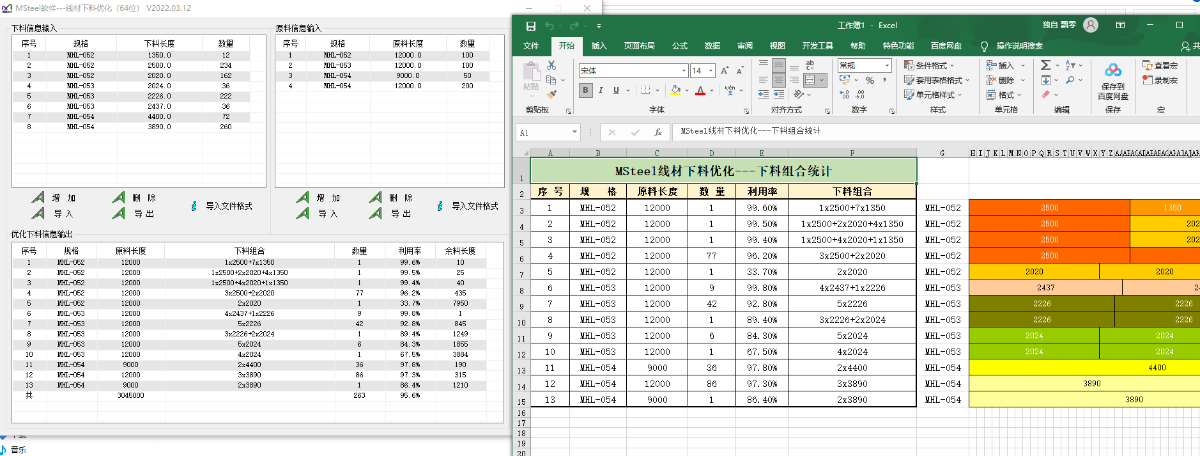
Task: Toggle bold formatting in Excel
Action: (584, 89)
